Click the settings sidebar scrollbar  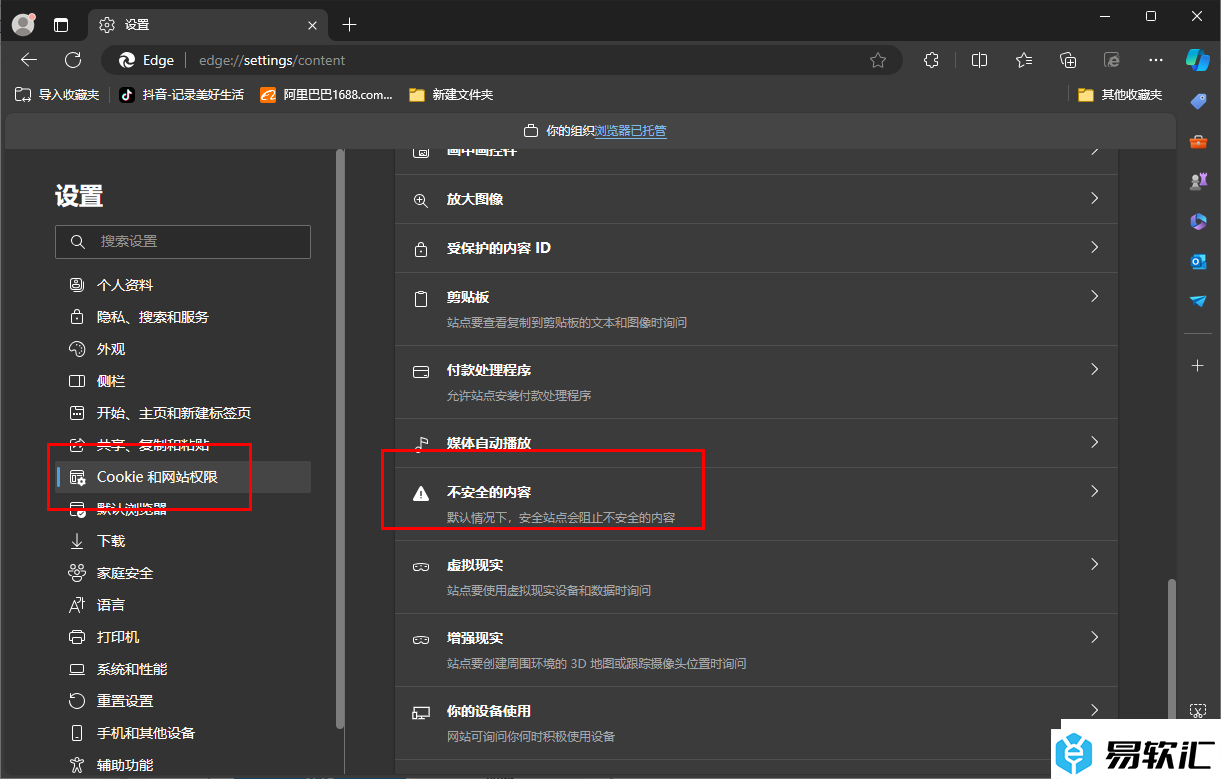tap(340, 438)
